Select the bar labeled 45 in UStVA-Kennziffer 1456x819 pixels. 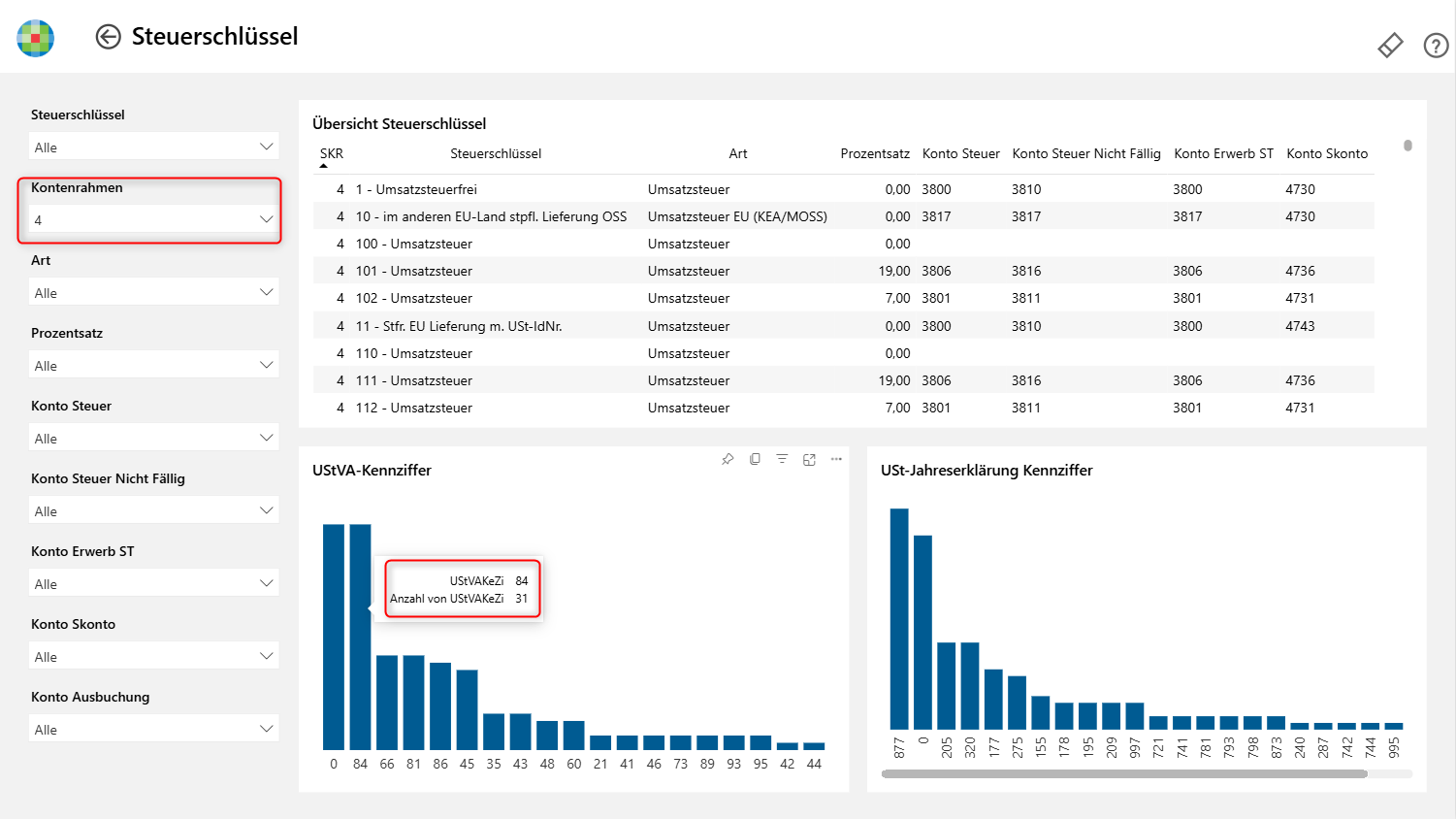point(467,709)
